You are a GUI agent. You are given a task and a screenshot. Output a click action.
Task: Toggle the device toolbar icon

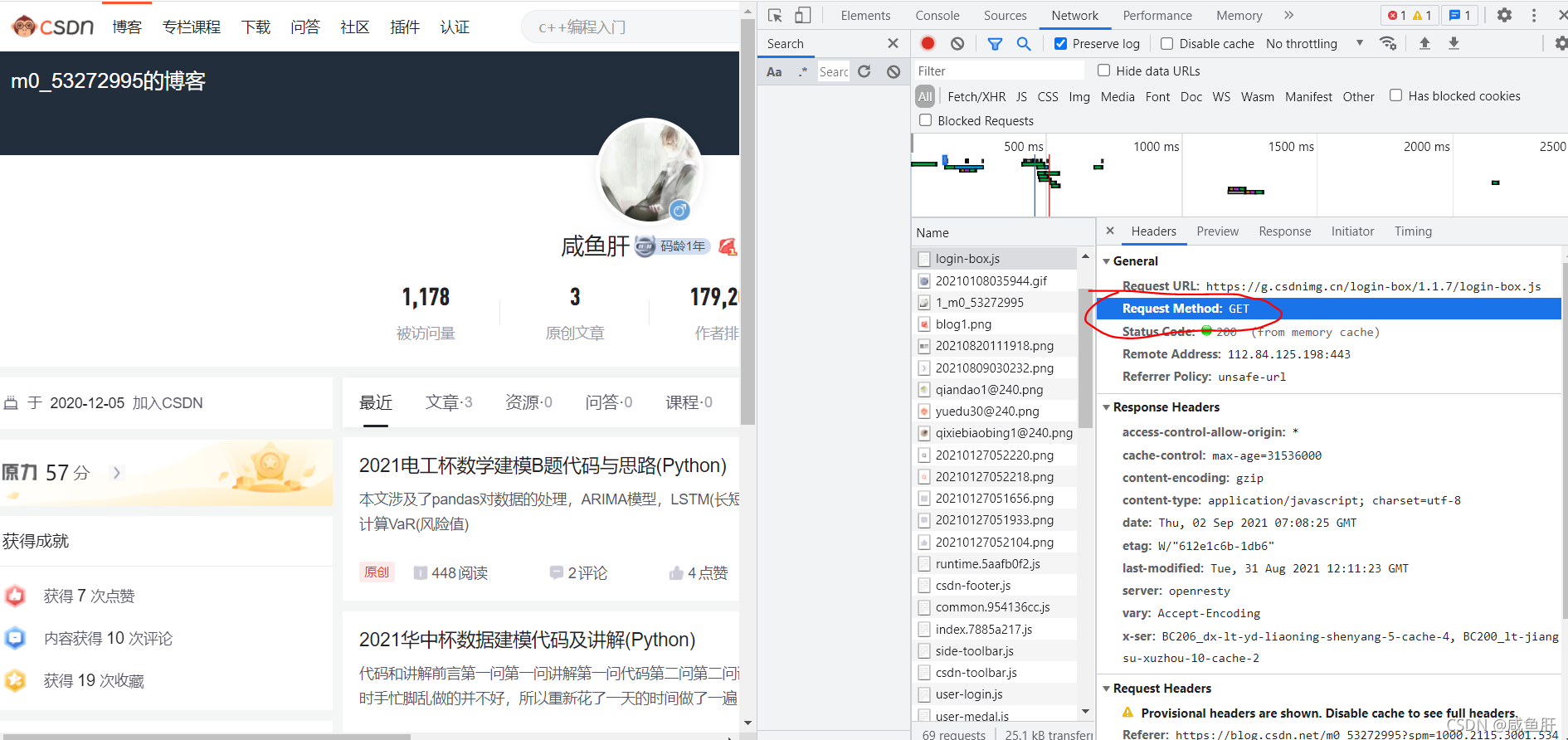pos(802,15)
